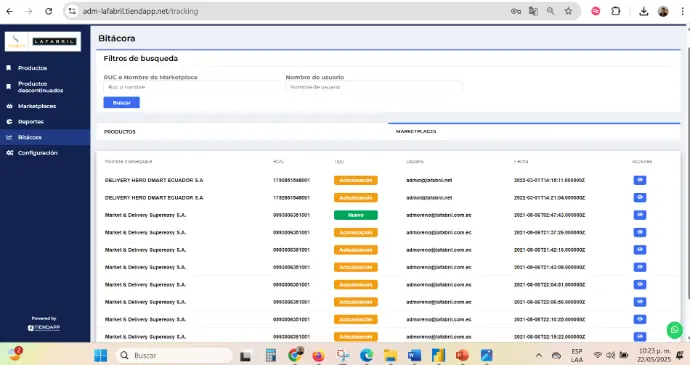The width and height of the screenshot is (690, 365).
Task: Click the Nombre marketplace column header
Action: [128, 161]
